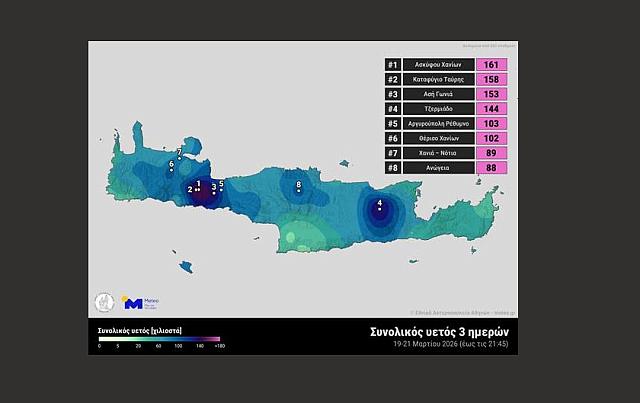Image resolution: width=640 pixels, height=403 pixels.
Task: Select map marker 3 on the map
Action: click(x=213, y=188)
